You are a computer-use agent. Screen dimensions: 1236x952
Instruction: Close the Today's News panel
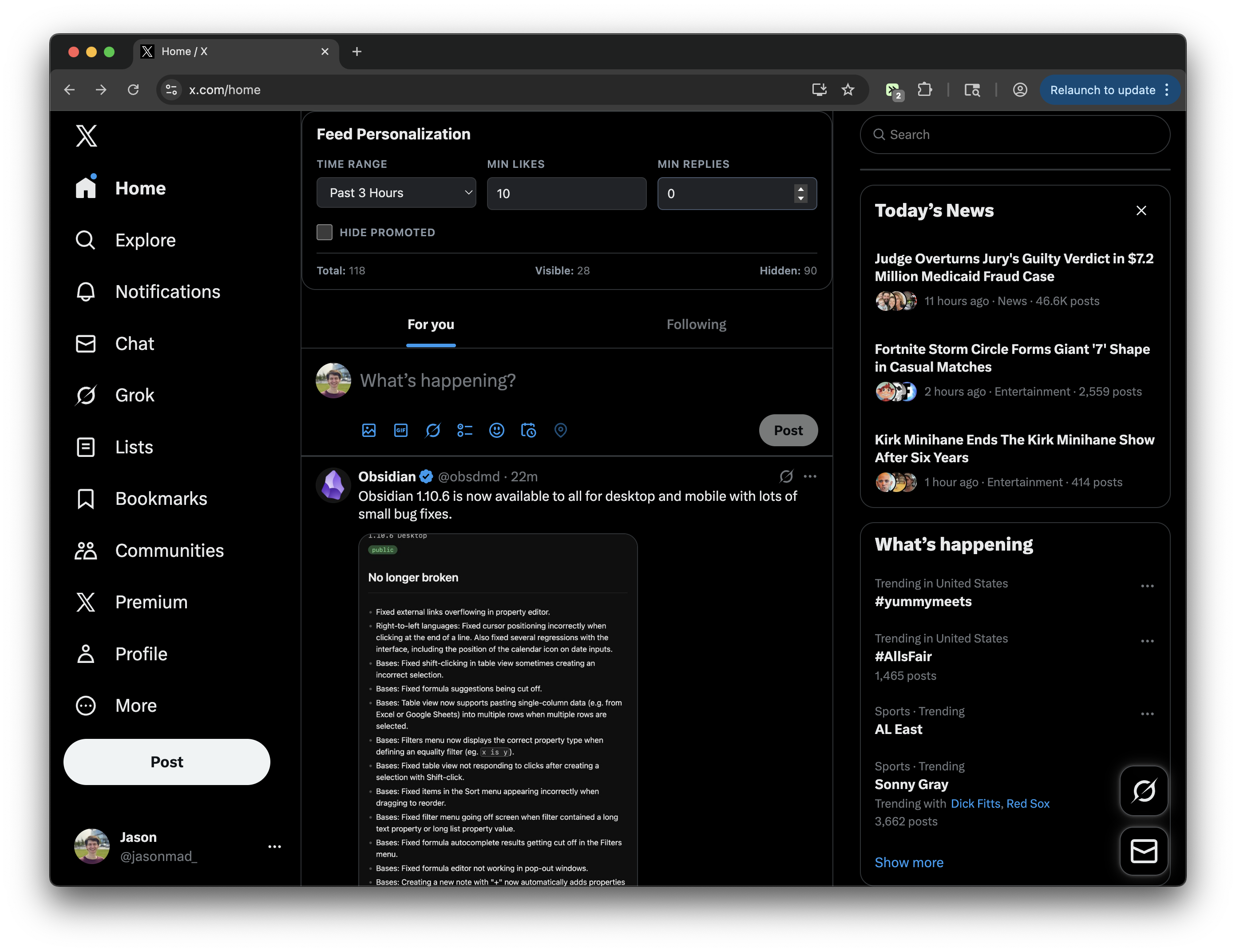tap(1141, 210)
